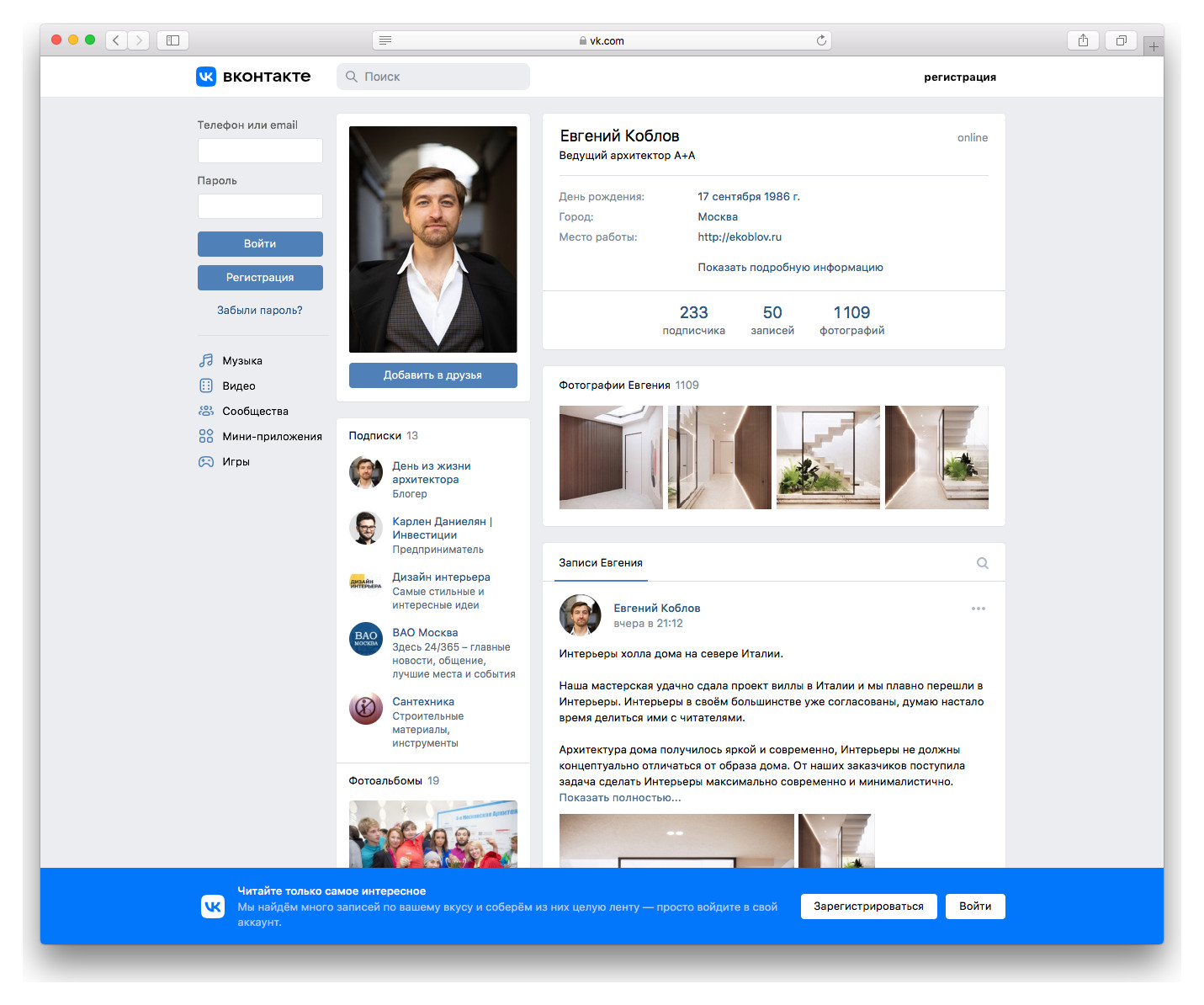Open the Music section icon

tap(206, 360)
